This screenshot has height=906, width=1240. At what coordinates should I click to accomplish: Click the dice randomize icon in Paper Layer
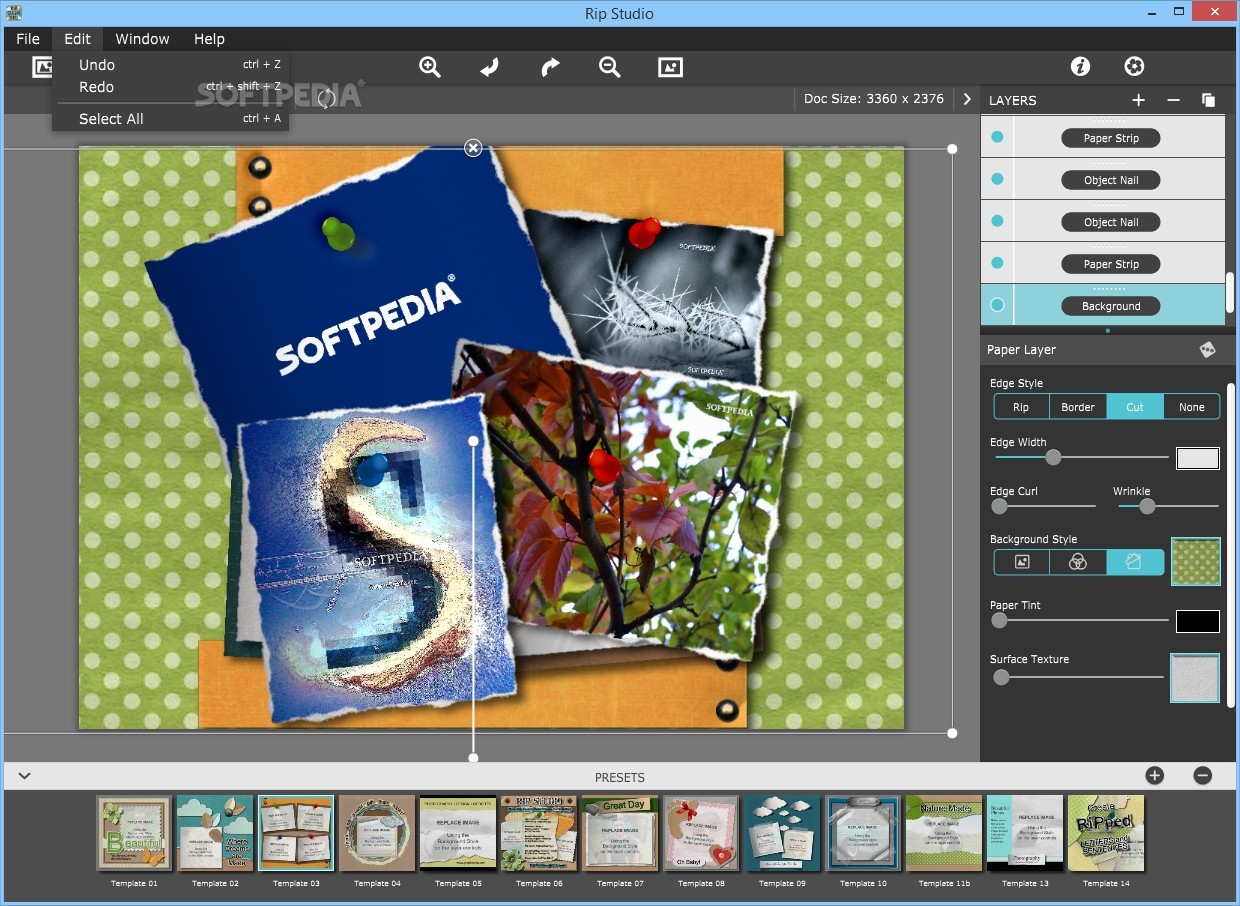click(x=1208, y=349)
